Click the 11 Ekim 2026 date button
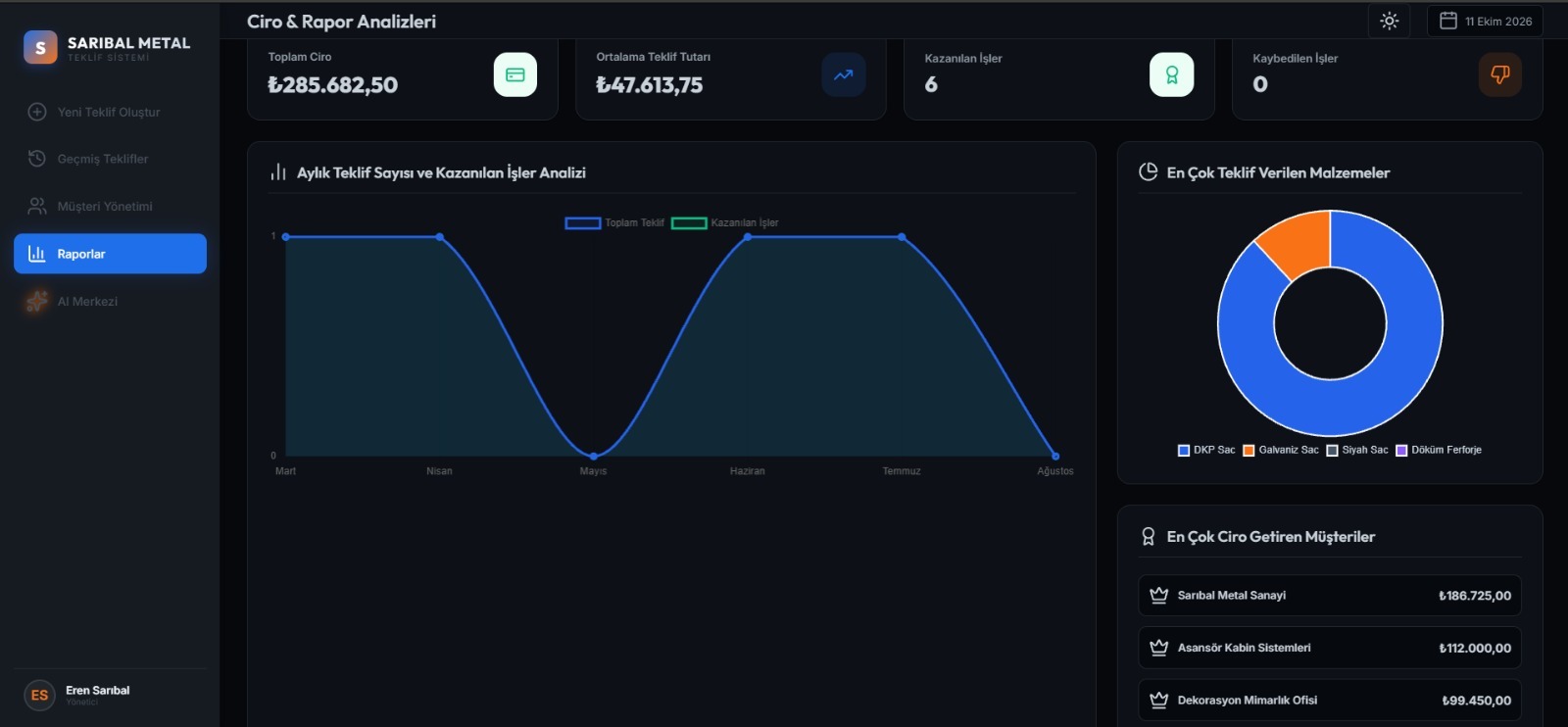Screen dimensions: 1568x727 pos(1485,21)
